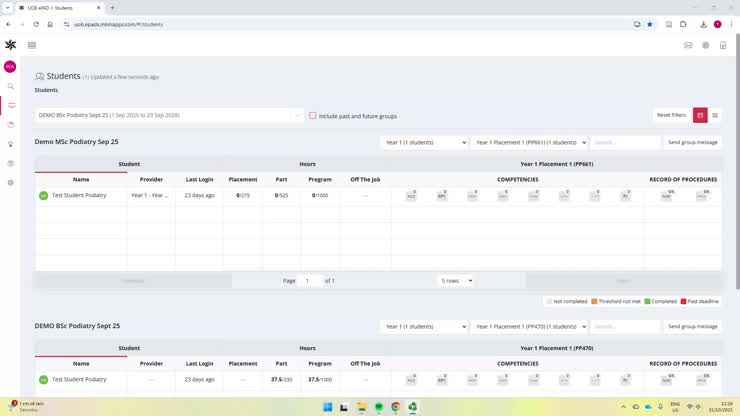Click the Next page button
The width and height of the screenshot is (740, 416).
click(623, 281)
